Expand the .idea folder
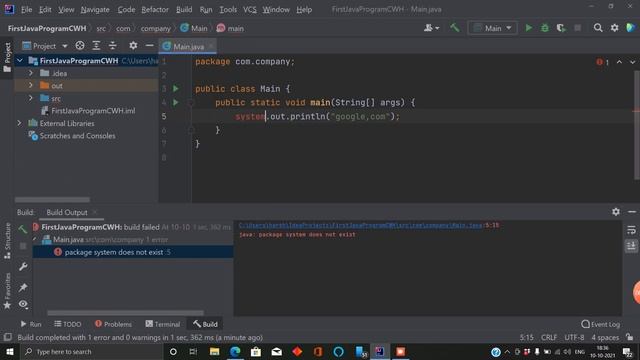 pos(31,73)
